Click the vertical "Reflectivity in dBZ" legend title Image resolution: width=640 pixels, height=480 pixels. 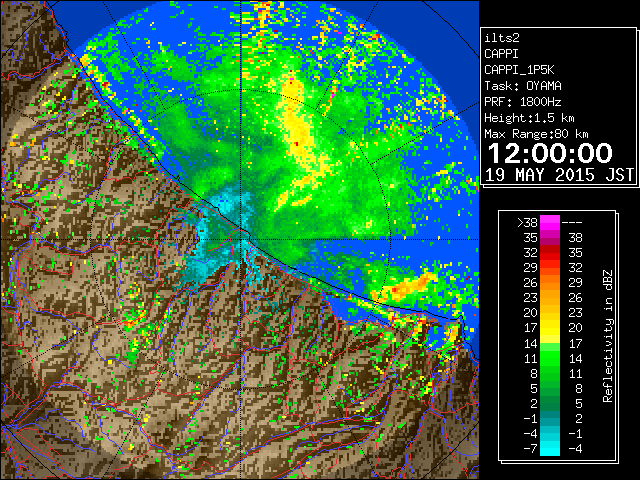(608, 336)
